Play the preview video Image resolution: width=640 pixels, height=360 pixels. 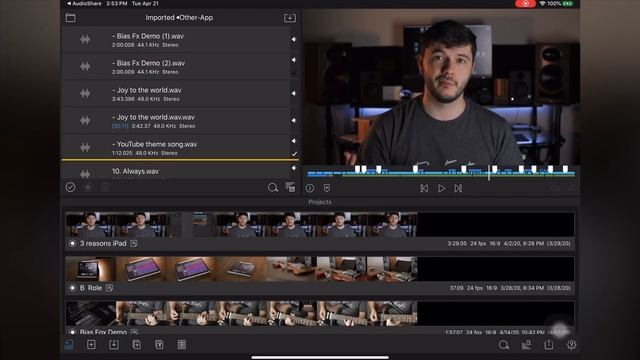tap(441, 188)
